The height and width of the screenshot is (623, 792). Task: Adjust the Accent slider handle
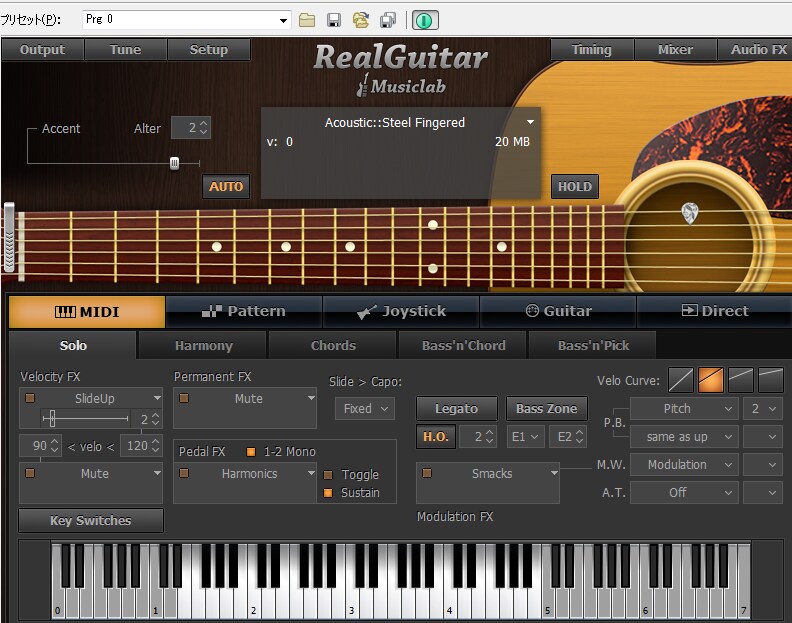(x=174, y=163)
